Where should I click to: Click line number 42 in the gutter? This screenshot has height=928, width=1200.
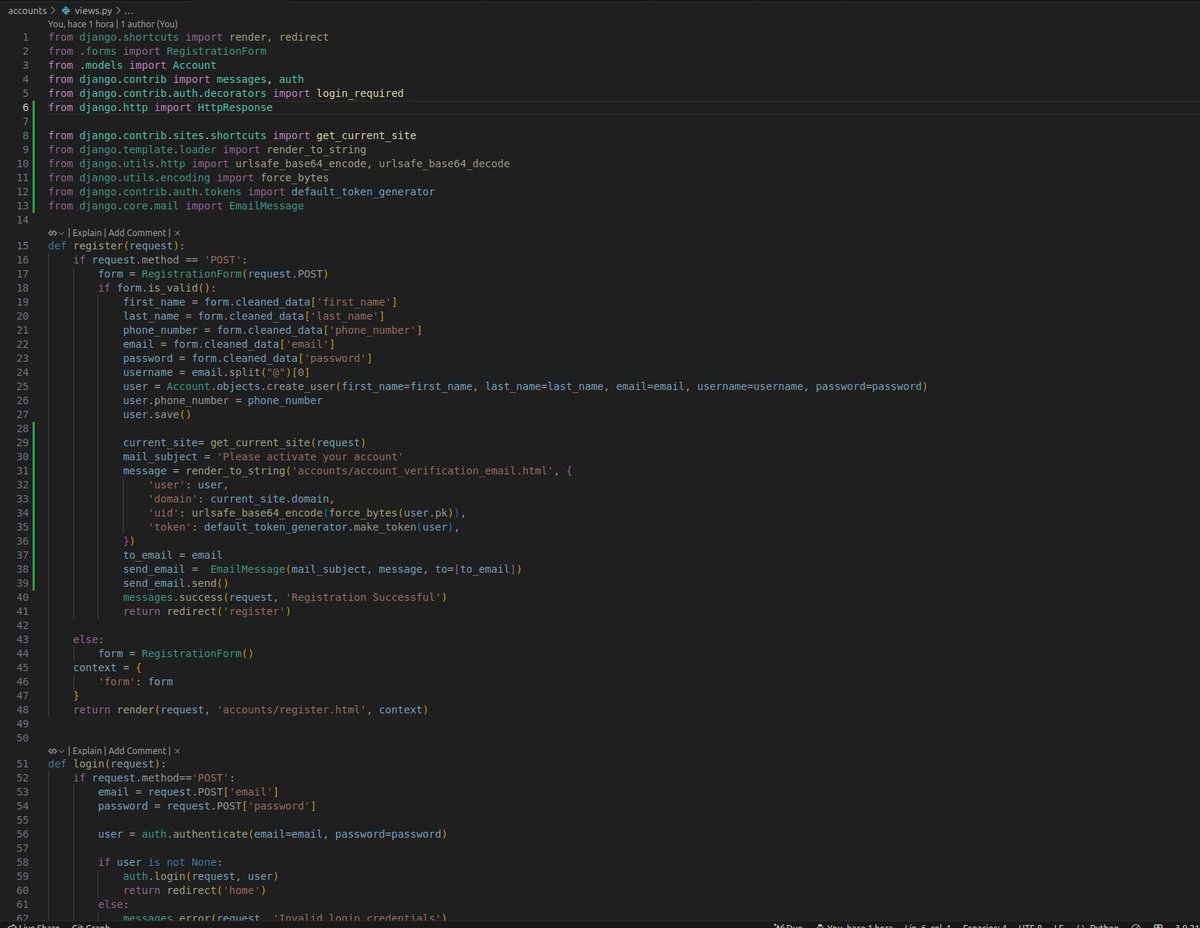[x=23, y=624]
